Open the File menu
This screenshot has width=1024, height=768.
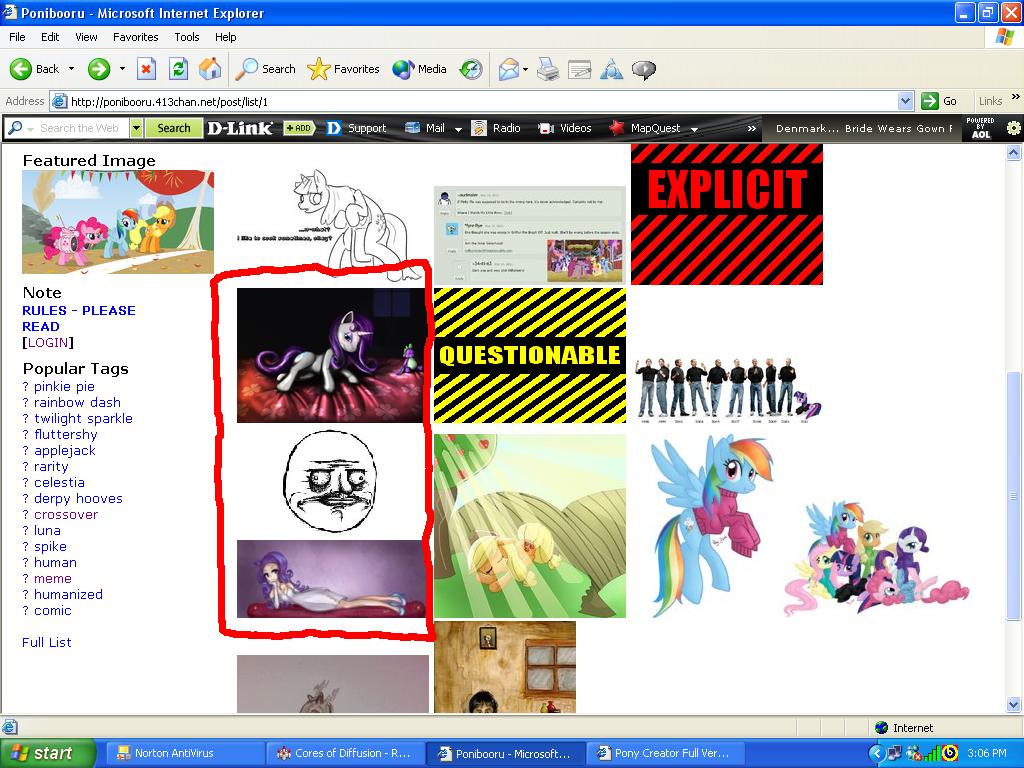17,37
